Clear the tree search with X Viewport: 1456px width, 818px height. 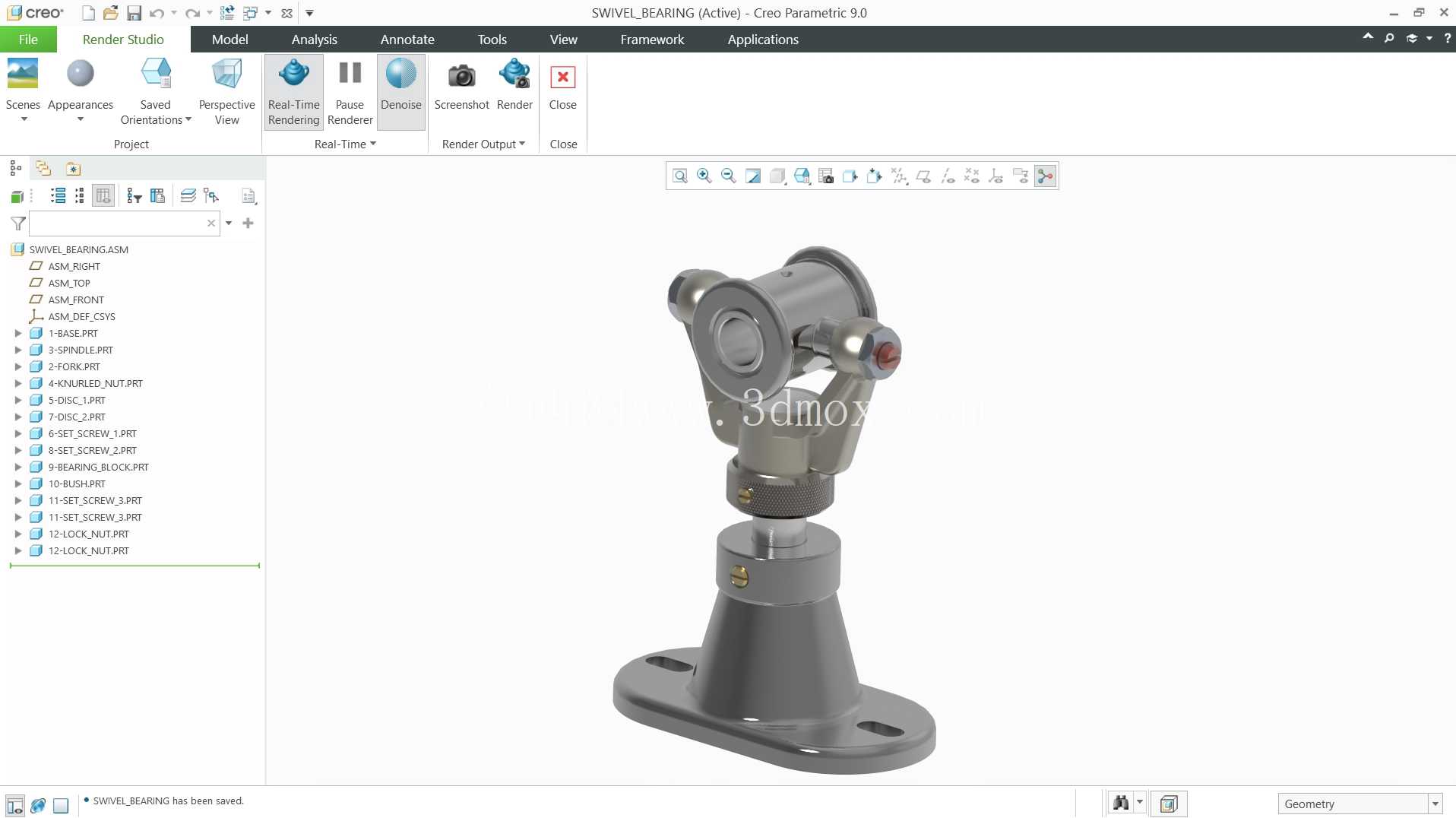click(211, 224)
